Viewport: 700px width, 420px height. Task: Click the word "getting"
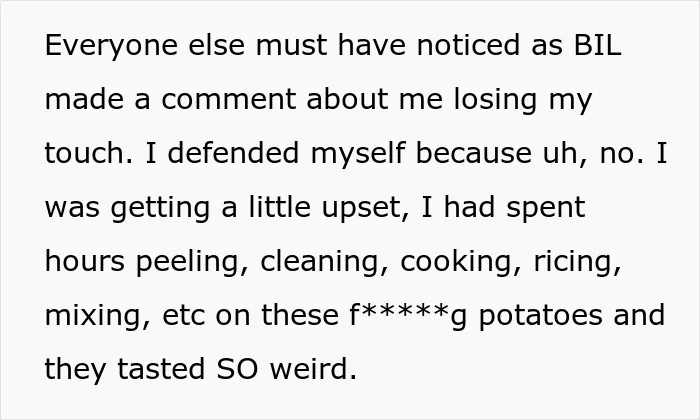coord(160,208)
